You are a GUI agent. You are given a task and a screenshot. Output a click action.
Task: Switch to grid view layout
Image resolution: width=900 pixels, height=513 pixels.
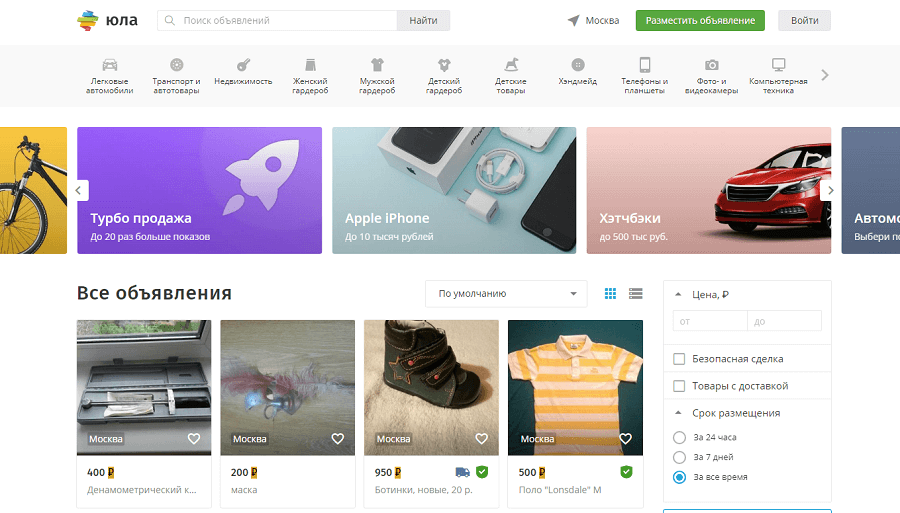pyautogui.click(x=610, y=293)
